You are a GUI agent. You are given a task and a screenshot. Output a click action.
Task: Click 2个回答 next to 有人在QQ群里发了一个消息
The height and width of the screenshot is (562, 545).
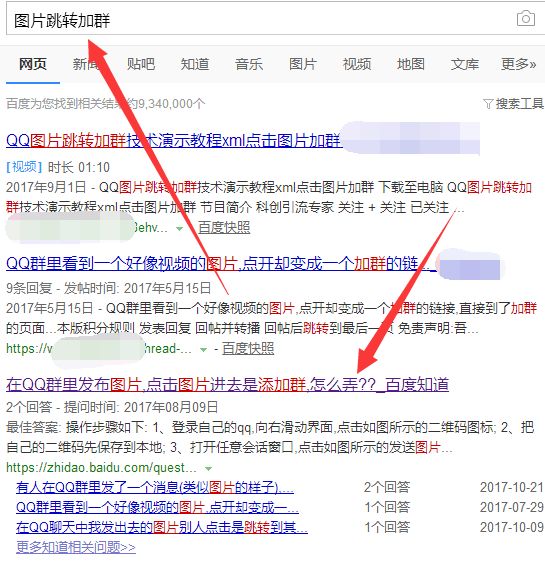(x=387, y=487)
